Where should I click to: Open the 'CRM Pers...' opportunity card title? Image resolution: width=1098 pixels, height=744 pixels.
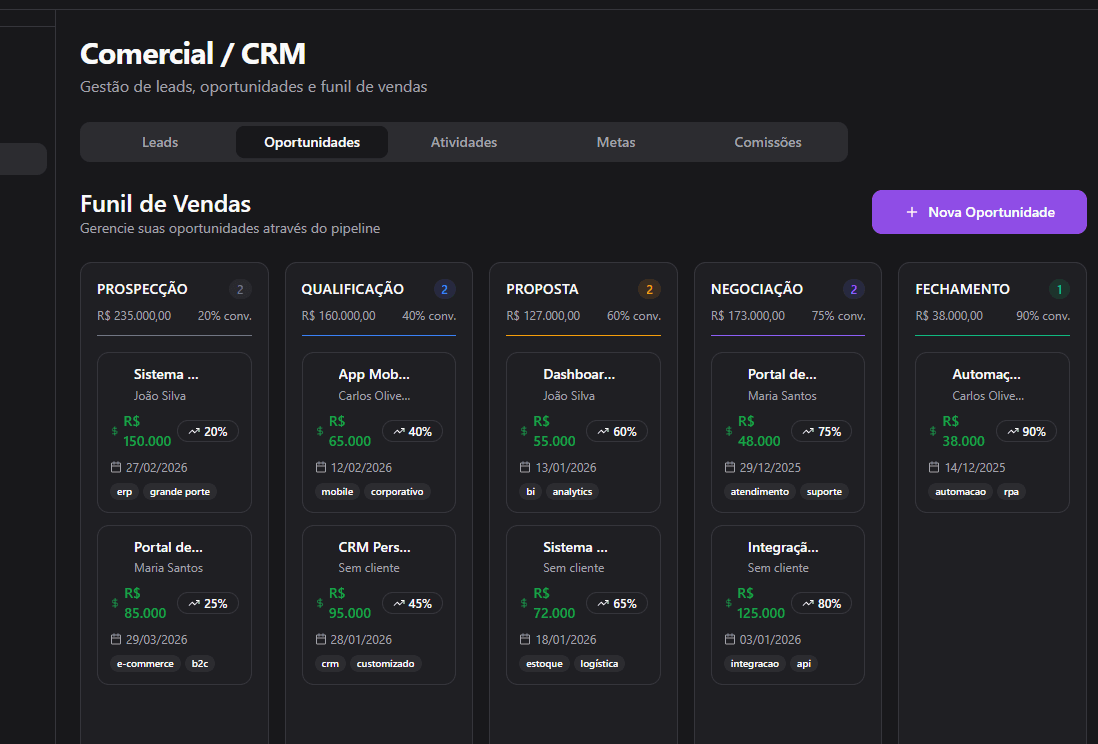pyautogui.click(x=375, y=547)
